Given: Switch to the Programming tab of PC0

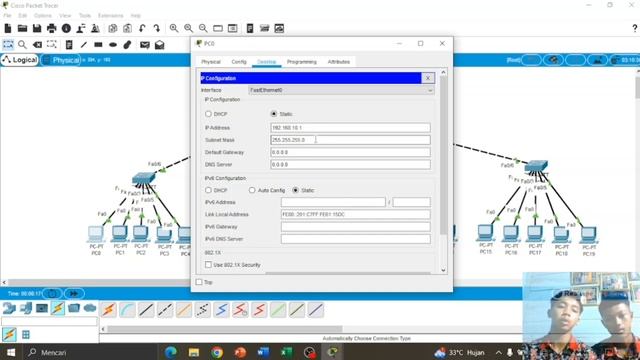Looking at the screenshot, I should point(302,62).
